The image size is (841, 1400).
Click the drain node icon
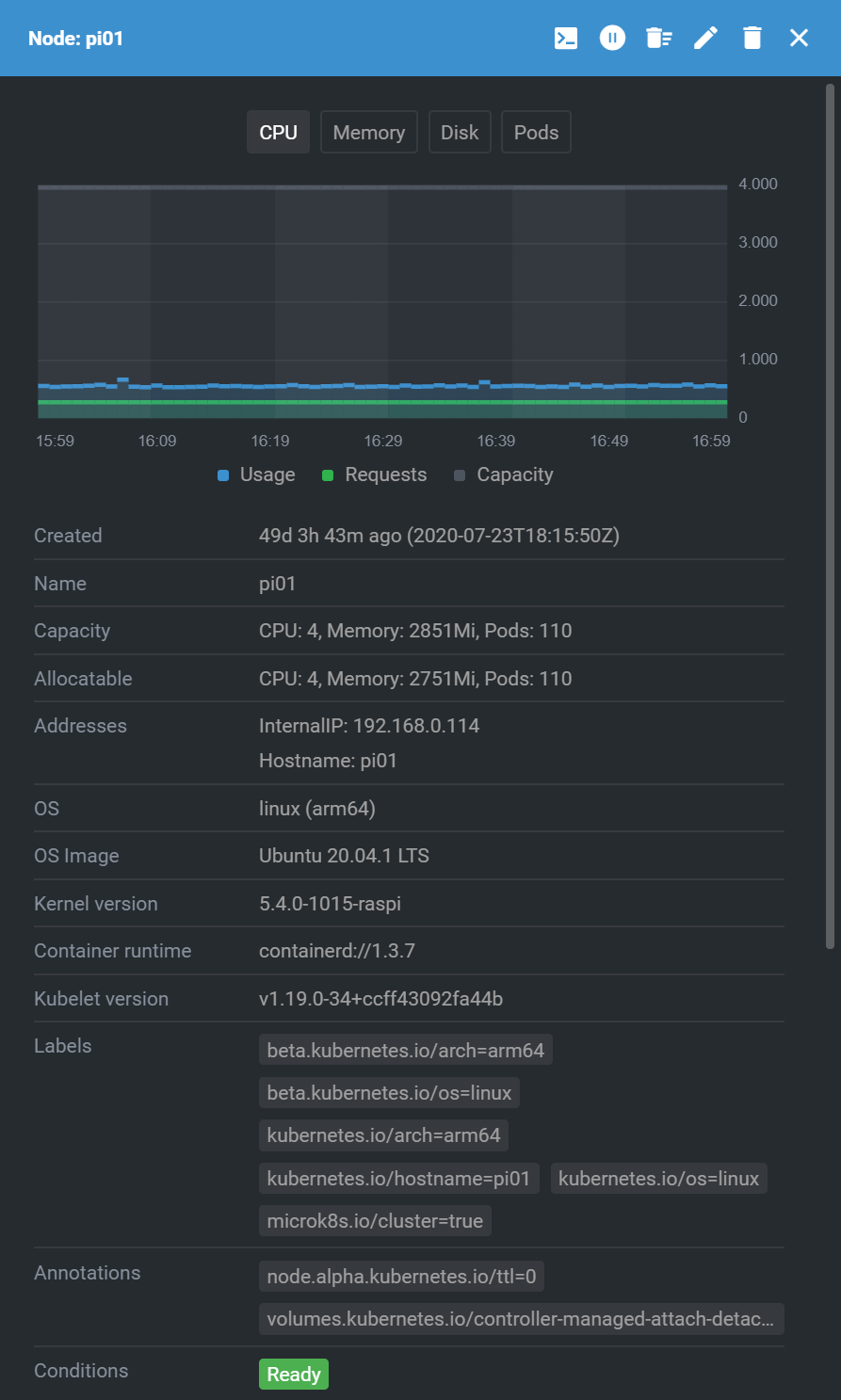tap(658, 38)
